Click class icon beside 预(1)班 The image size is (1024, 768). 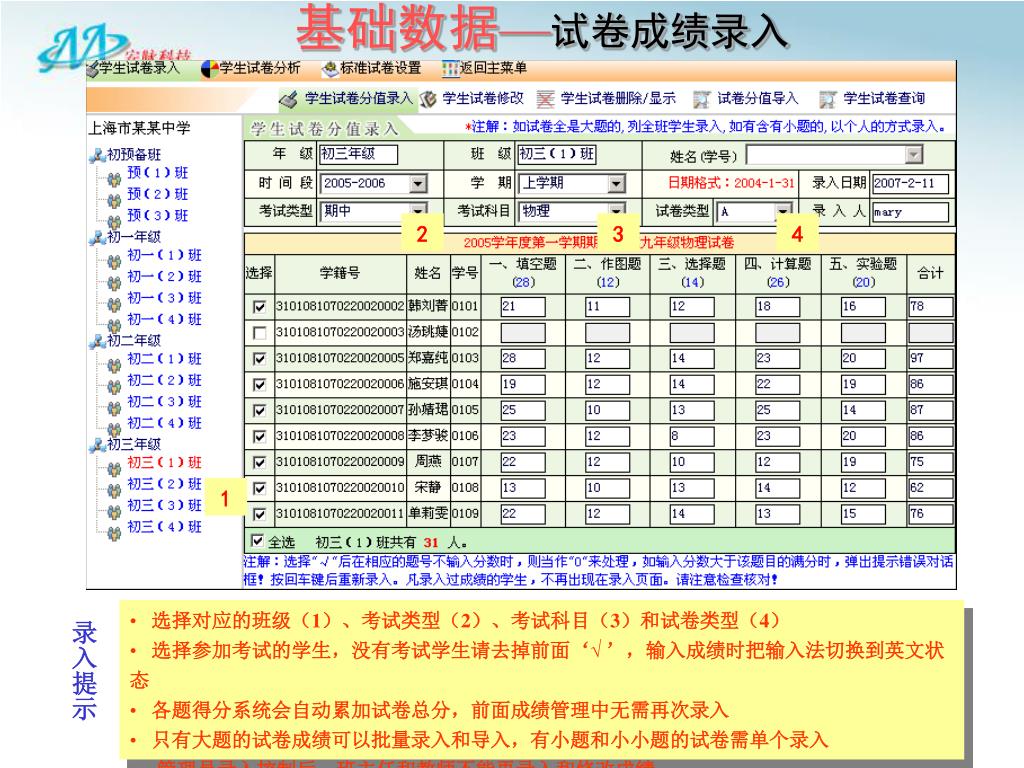[114, 179]
